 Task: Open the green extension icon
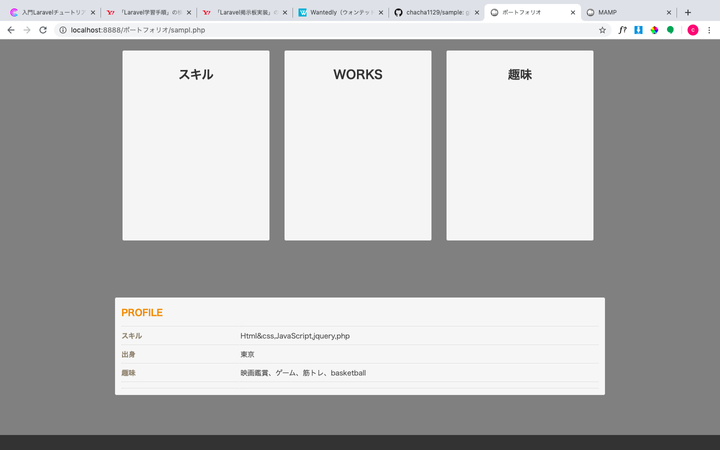pos(670,30)
